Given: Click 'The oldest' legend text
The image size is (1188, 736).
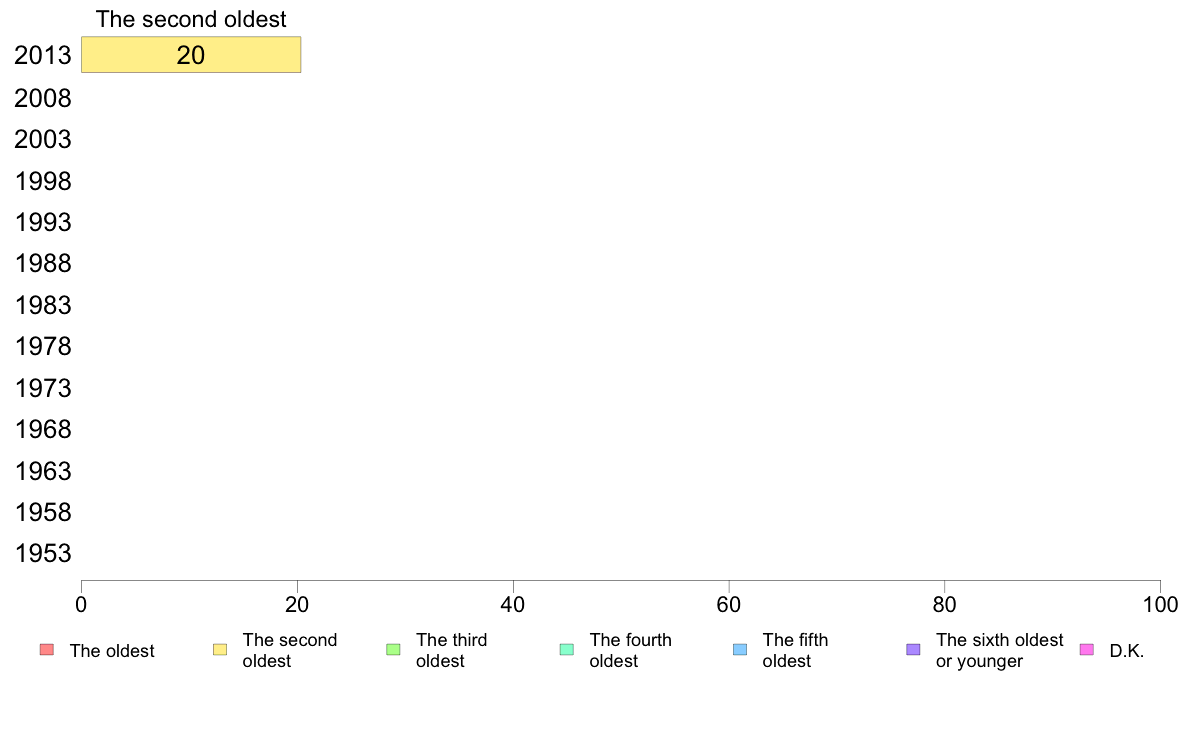Looking at the screenshot, I should [x=112, y=651].
